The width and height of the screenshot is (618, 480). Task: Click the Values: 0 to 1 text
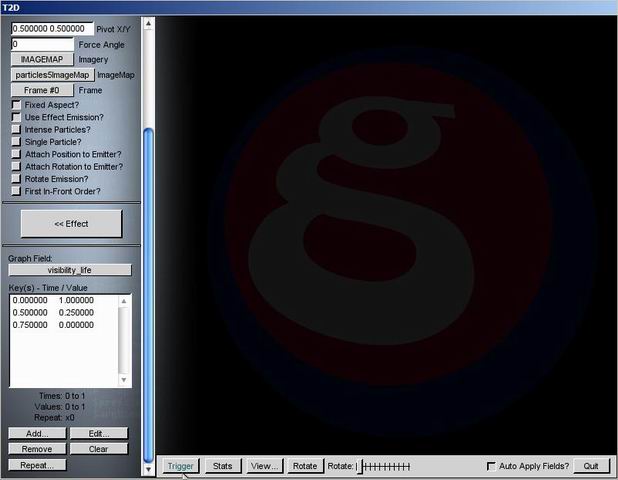tap(60, 407)
